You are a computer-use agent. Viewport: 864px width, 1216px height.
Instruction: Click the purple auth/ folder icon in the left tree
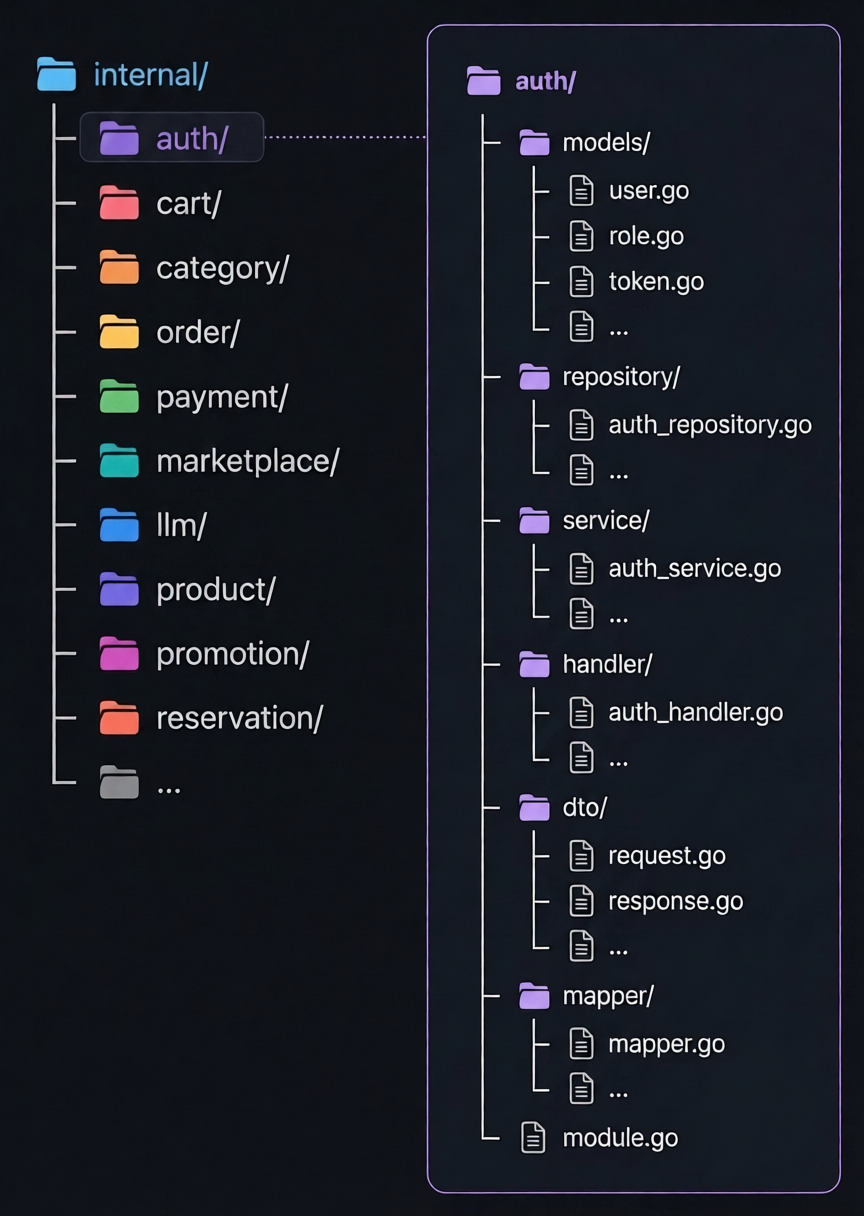click(119, 138)
